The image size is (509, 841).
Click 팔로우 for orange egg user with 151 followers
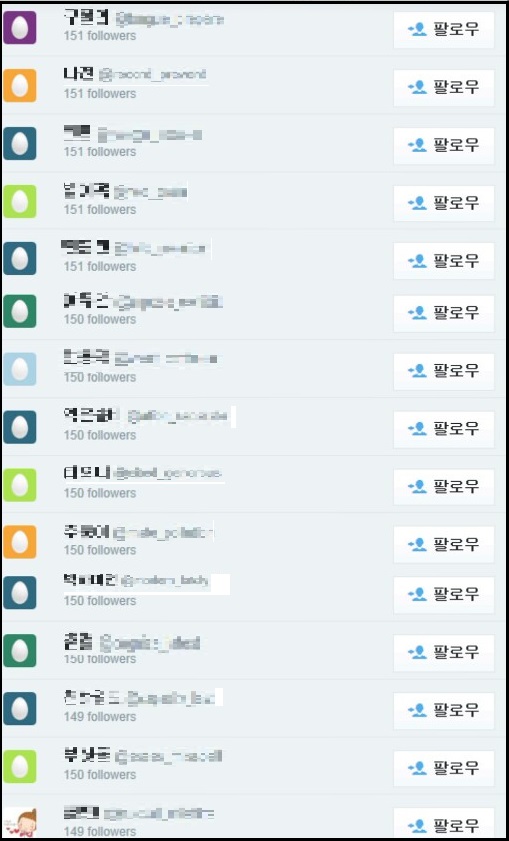coord(444,87)
